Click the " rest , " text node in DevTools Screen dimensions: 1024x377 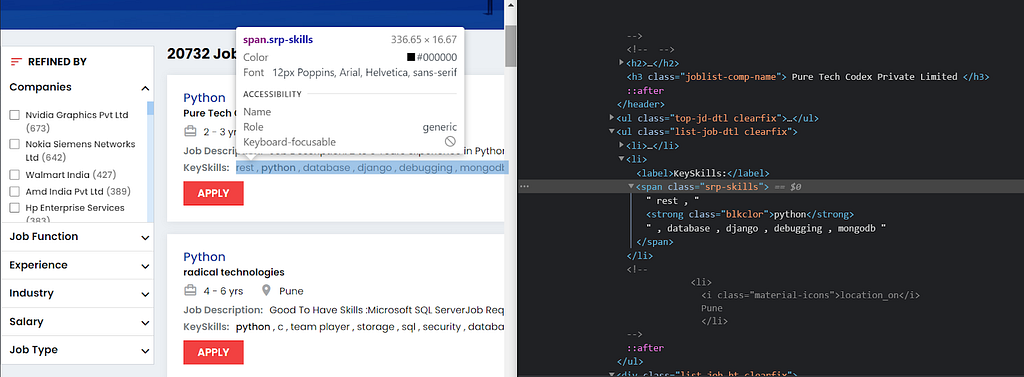pos(673,201)
